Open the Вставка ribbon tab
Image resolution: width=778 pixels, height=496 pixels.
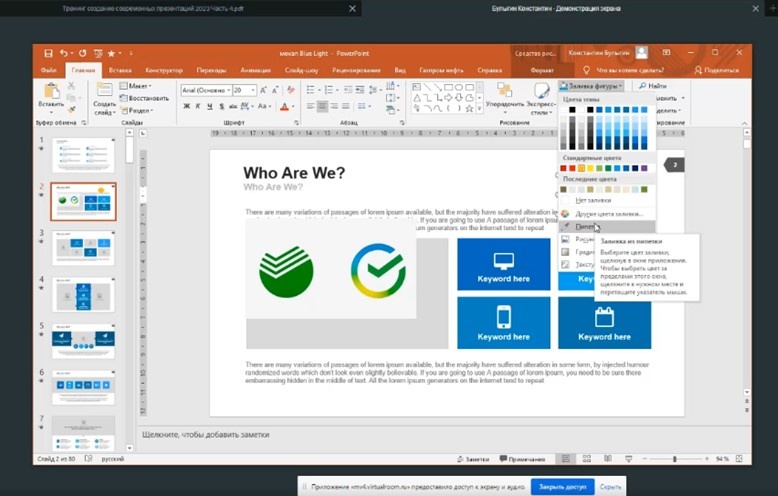pyautogui.click(x=120, y=70)
